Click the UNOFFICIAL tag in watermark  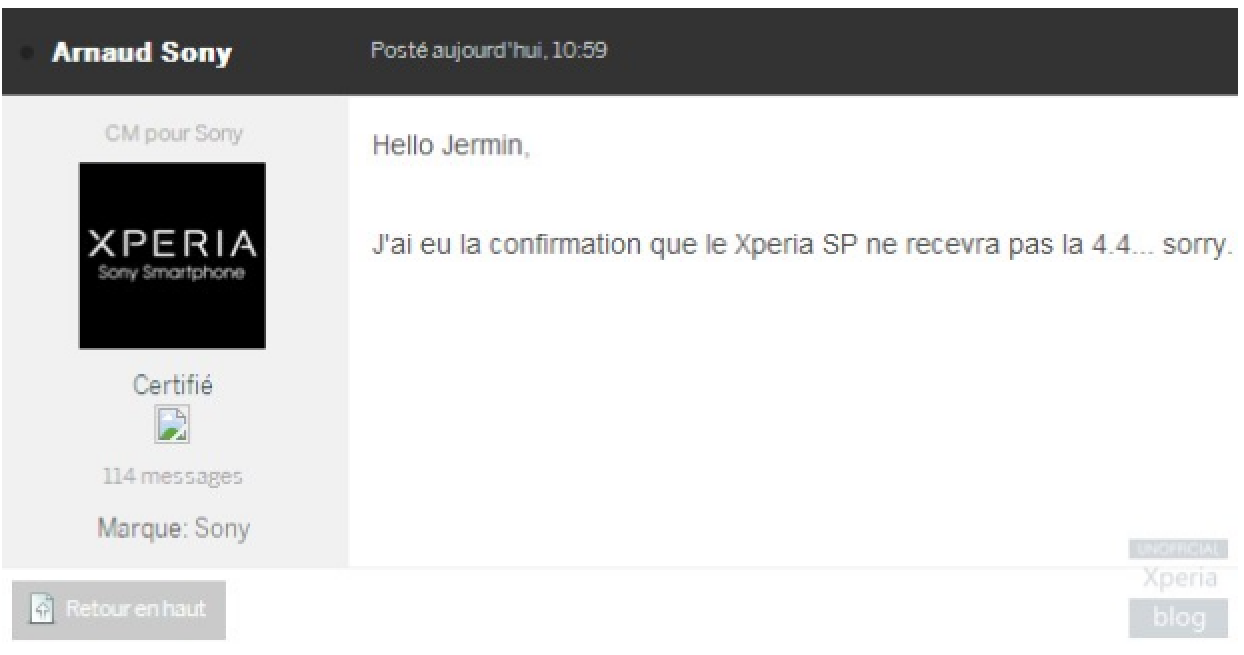[x=1180, y=549]
